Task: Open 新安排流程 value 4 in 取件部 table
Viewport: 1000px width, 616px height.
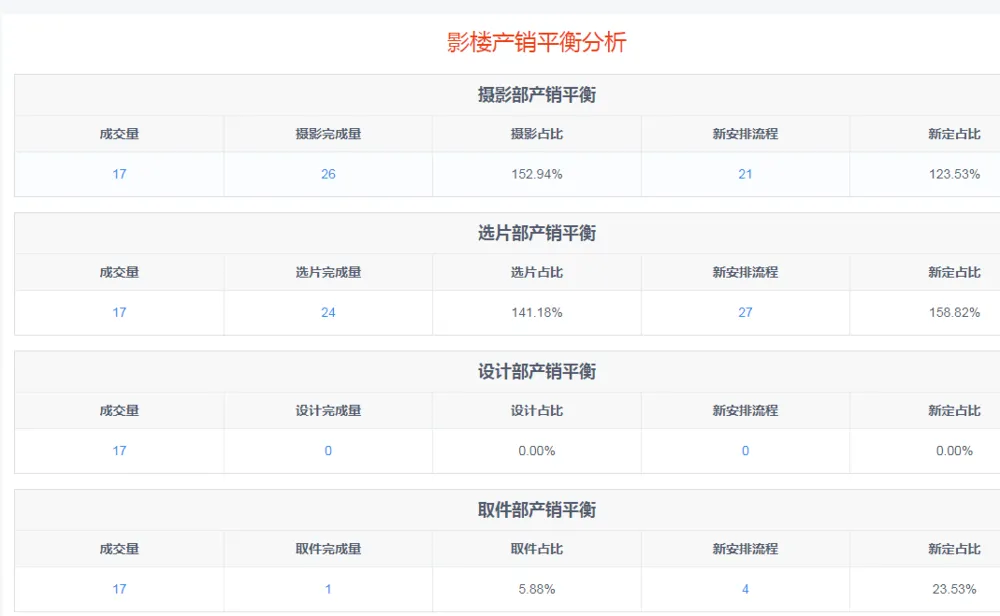Action: point(745,589)
